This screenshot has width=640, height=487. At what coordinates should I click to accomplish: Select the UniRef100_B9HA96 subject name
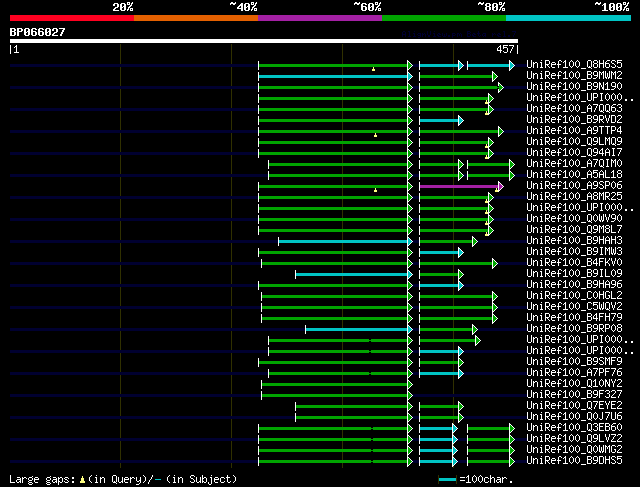(574, 285)
